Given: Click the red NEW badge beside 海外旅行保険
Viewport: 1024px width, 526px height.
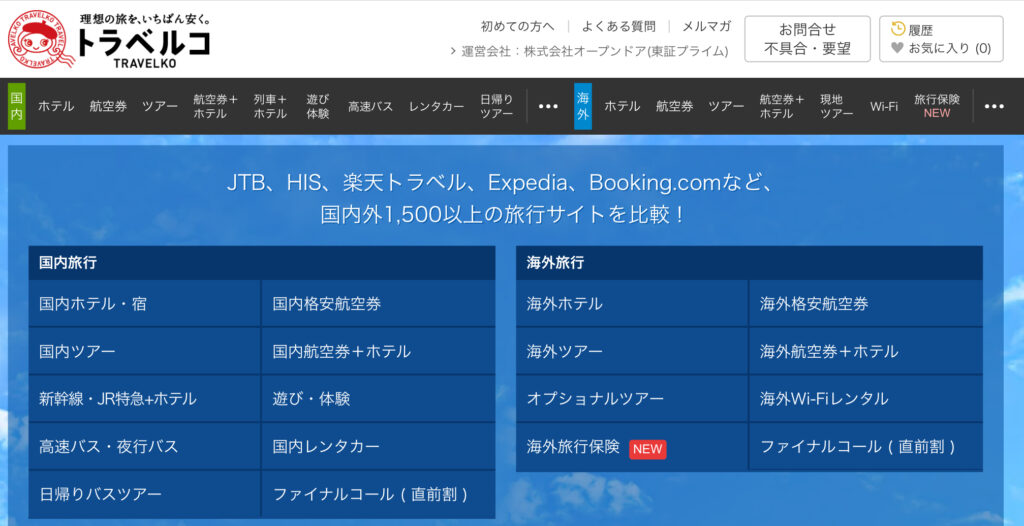Looking at the screenshot, I should [x=647, y=449].
